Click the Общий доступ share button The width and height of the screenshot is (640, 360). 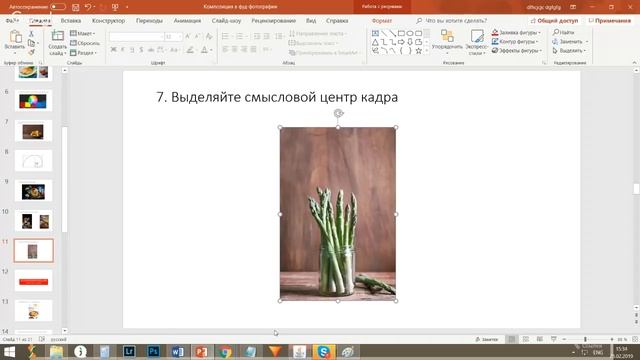point(554,20)
